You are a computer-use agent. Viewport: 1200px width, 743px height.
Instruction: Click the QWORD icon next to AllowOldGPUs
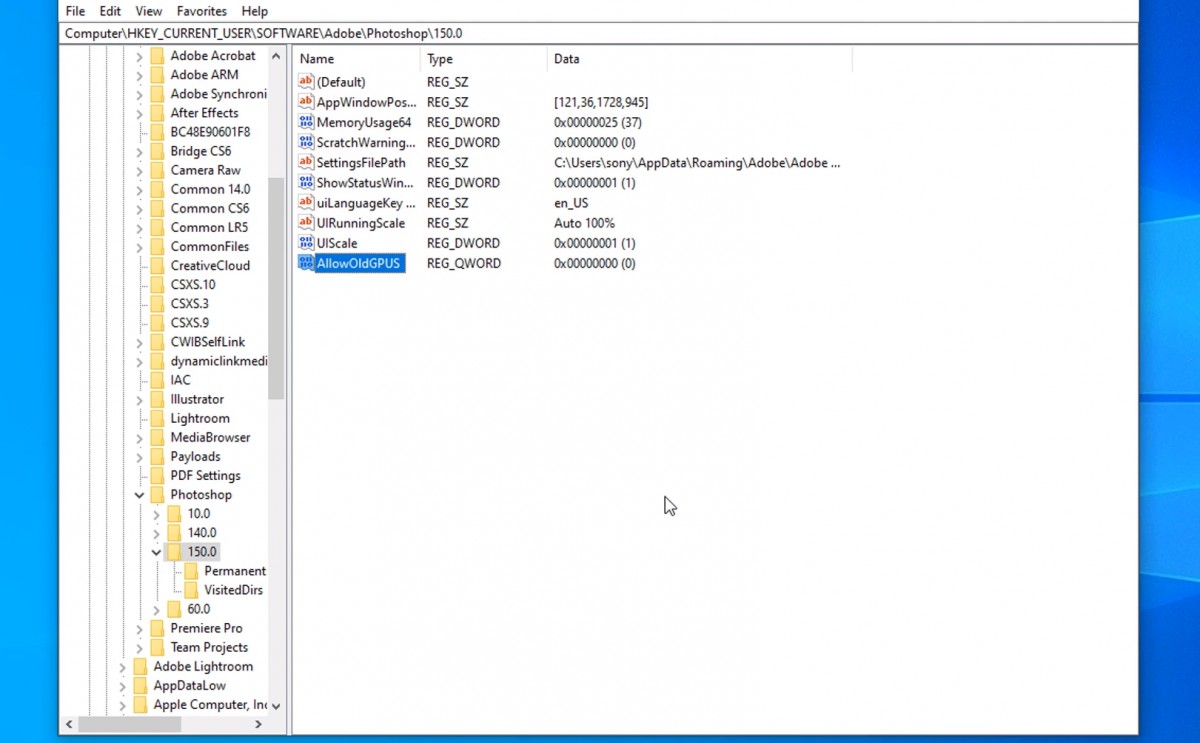[x=305, y=263]
